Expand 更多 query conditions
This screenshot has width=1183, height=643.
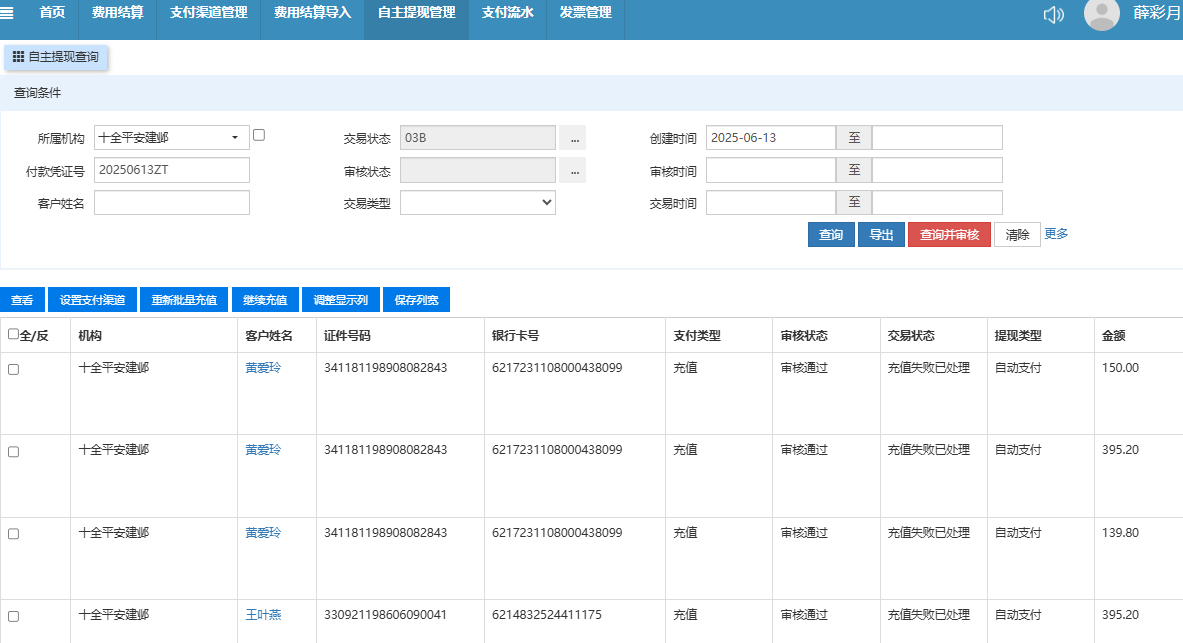(x=1056, y=234)
